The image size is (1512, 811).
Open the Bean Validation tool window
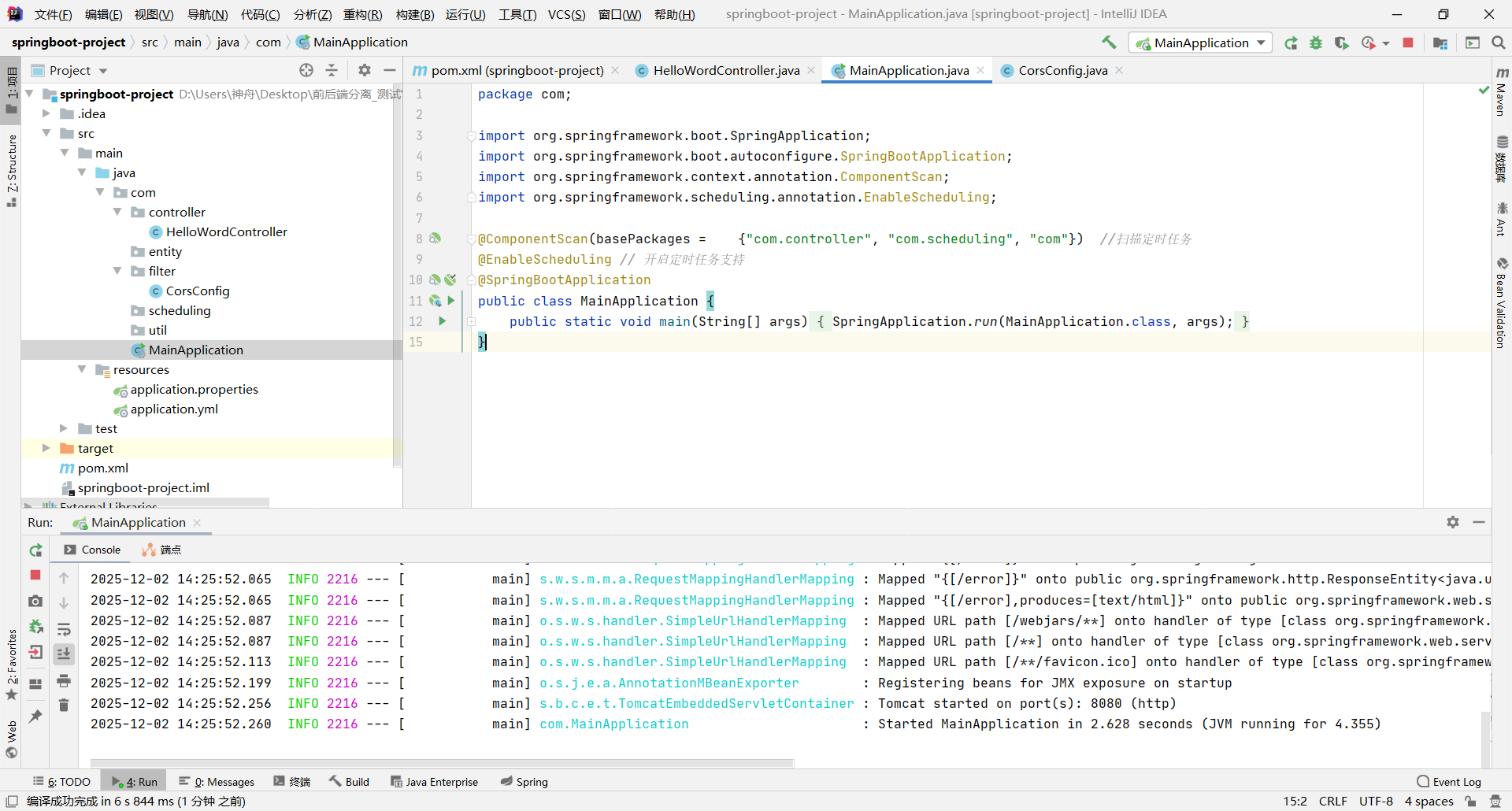[1502, 302]
